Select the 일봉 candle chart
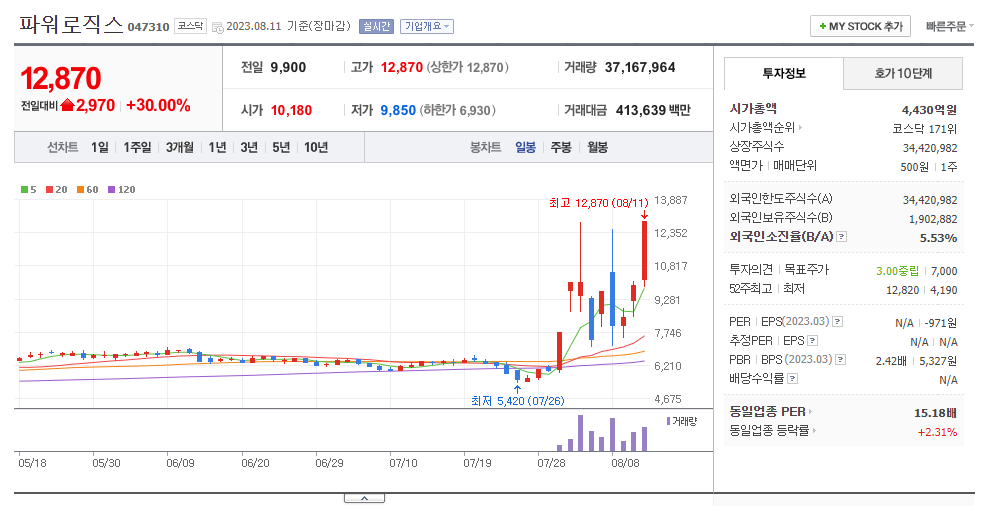This screenshot has height=506, width=991. pyautogui.click(x=525, y=147)
